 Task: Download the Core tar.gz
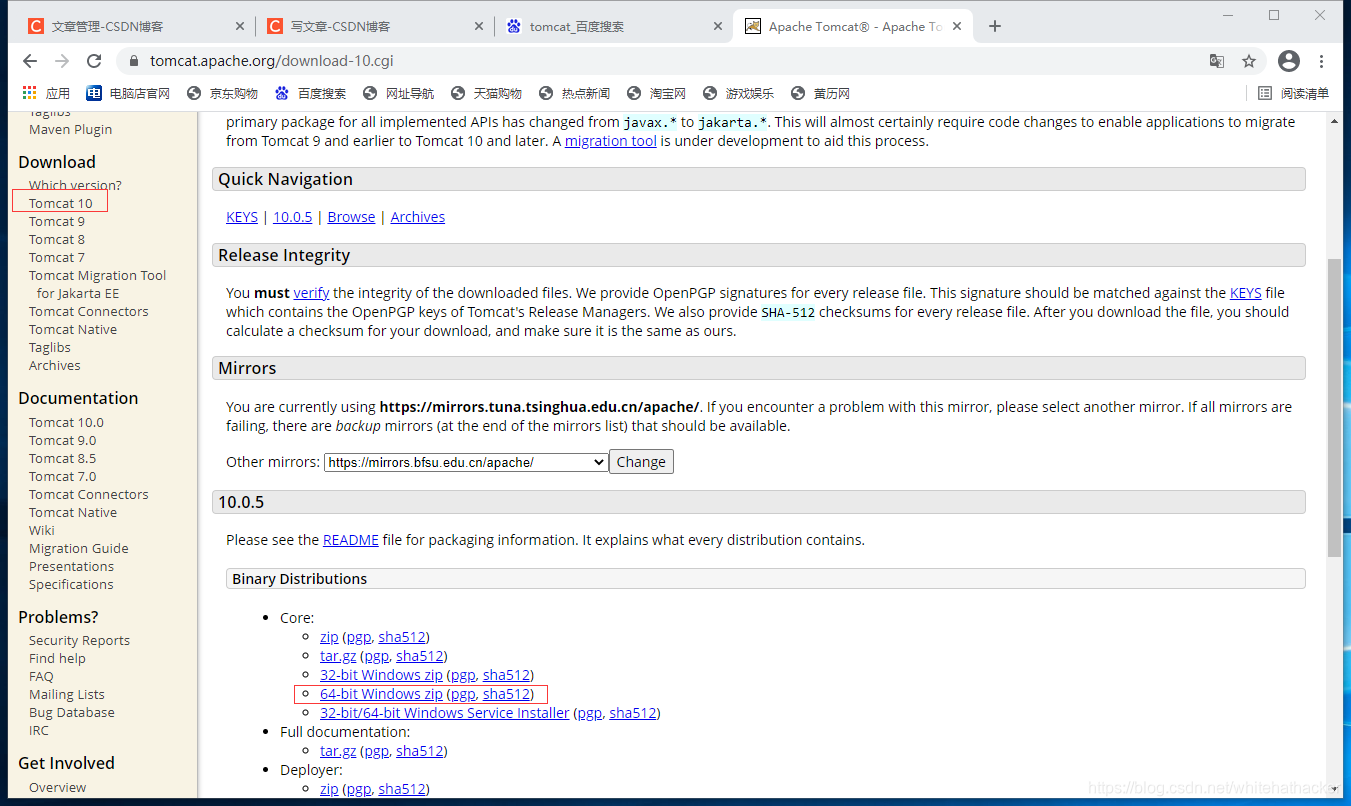pos(338,656)
